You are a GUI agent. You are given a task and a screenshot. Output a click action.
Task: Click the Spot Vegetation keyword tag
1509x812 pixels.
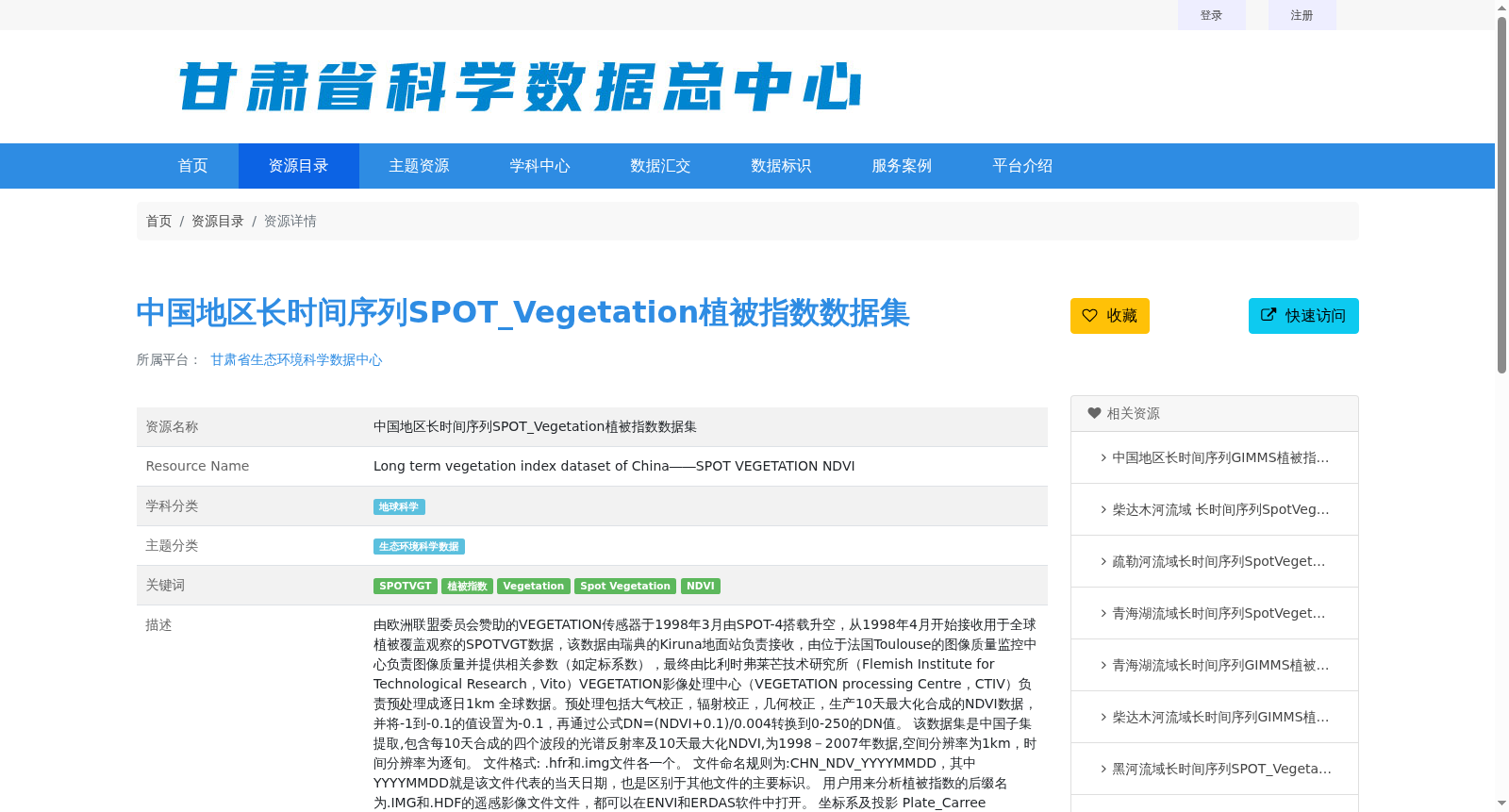coord(625,586)
